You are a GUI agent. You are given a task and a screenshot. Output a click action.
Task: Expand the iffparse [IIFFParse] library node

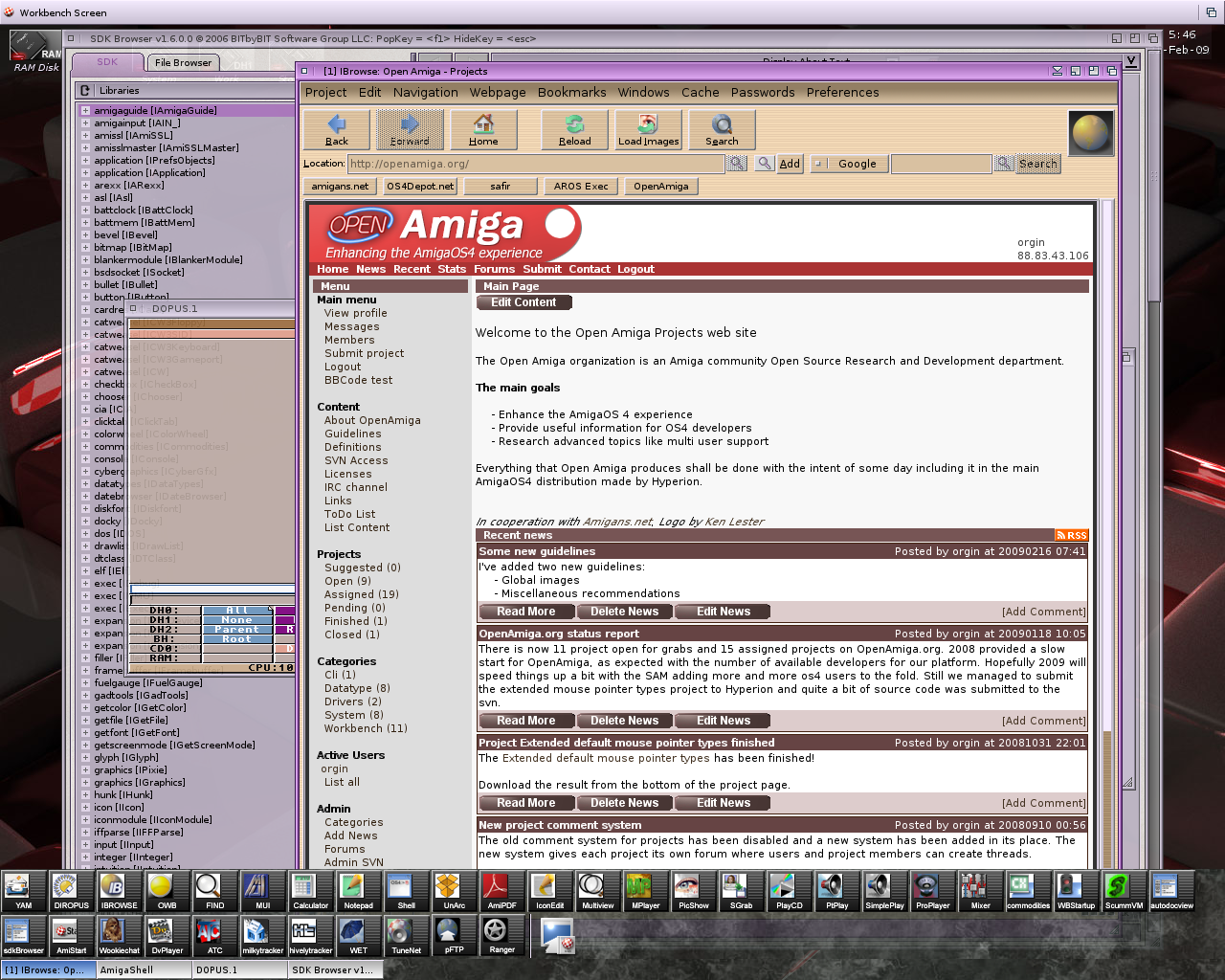coord(85,833)
